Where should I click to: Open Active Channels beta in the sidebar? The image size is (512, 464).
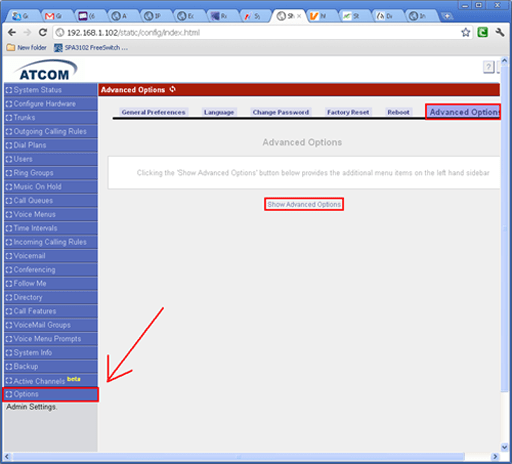(51, 380)
